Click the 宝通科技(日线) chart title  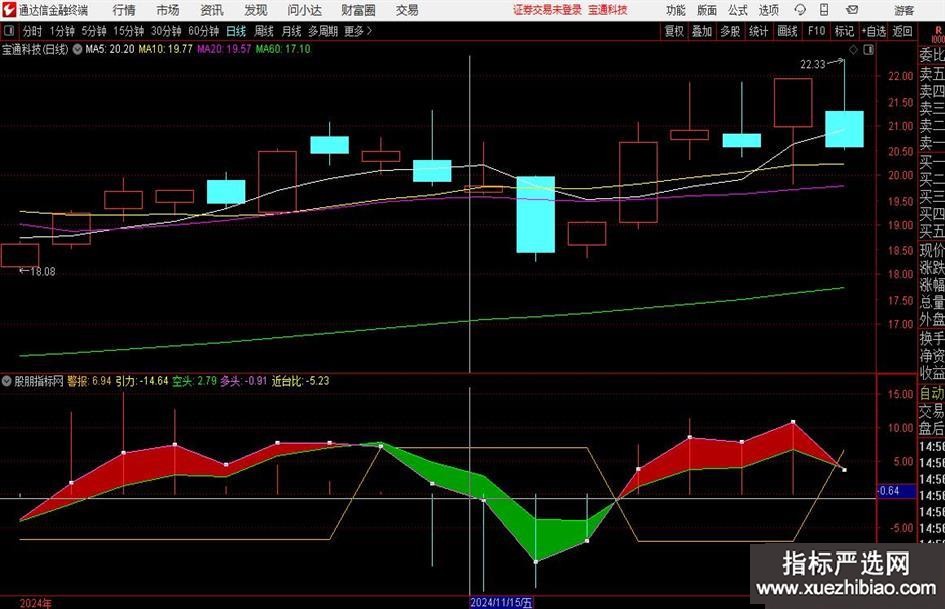coord(36,49)
